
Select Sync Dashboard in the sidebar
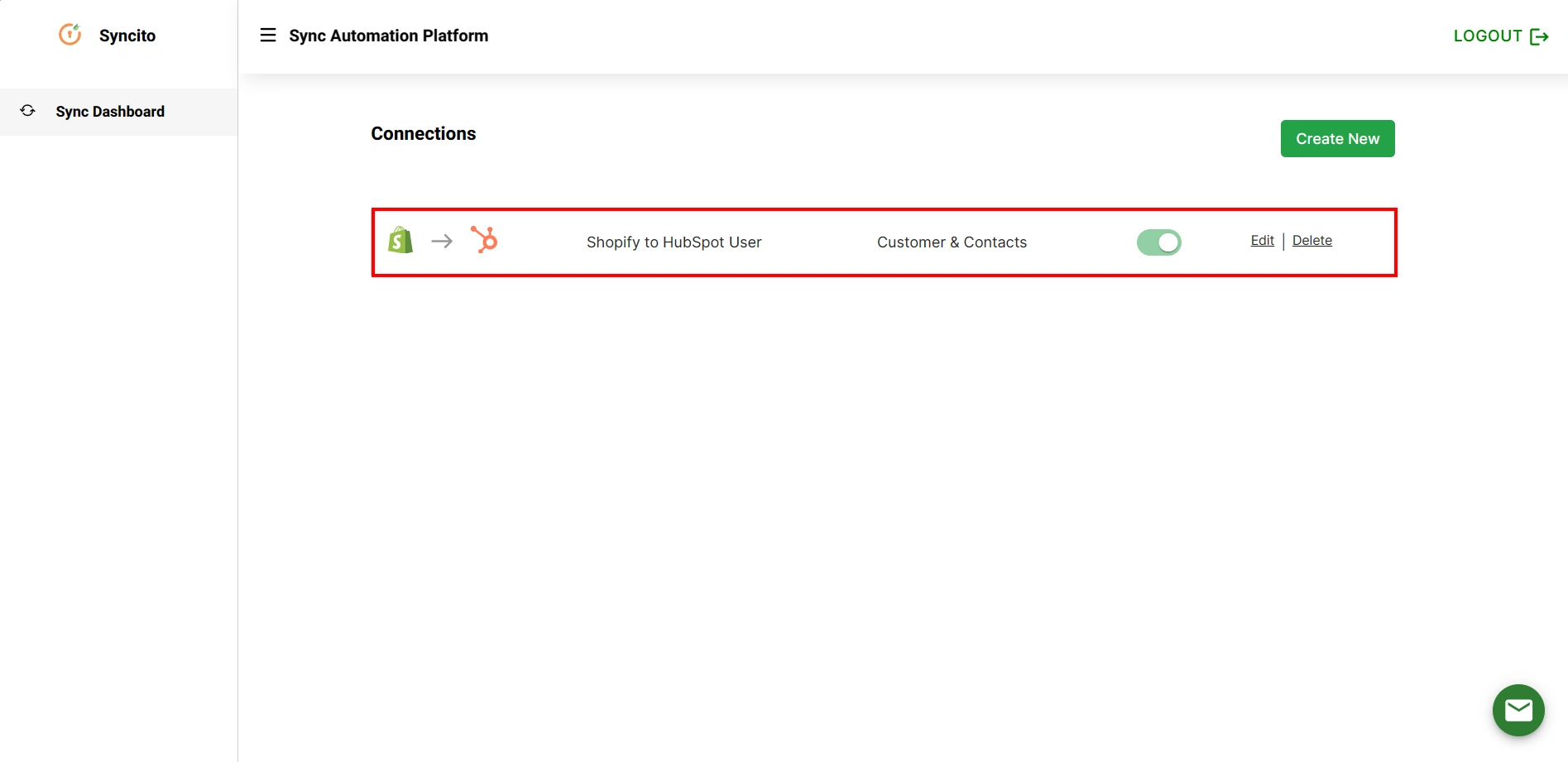(x=110, y=111)
